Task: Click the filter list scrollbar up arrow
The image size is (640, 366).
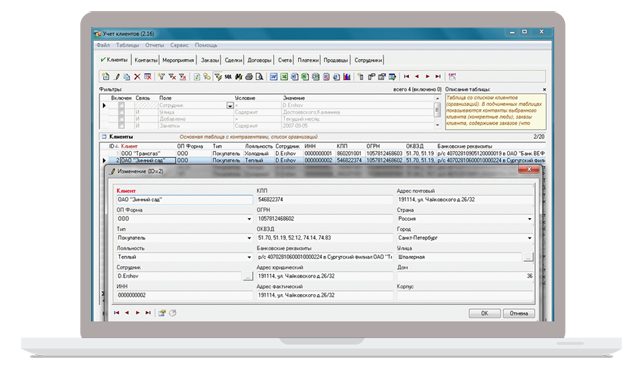Action: 437,98
